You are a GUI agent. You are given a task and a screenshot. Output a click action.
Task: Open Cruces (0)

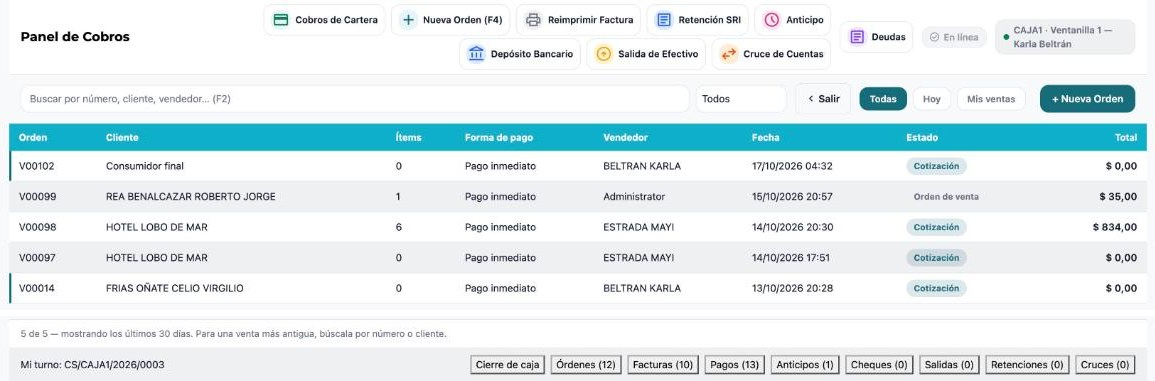pyautogui.click(x=1104, y=364)
